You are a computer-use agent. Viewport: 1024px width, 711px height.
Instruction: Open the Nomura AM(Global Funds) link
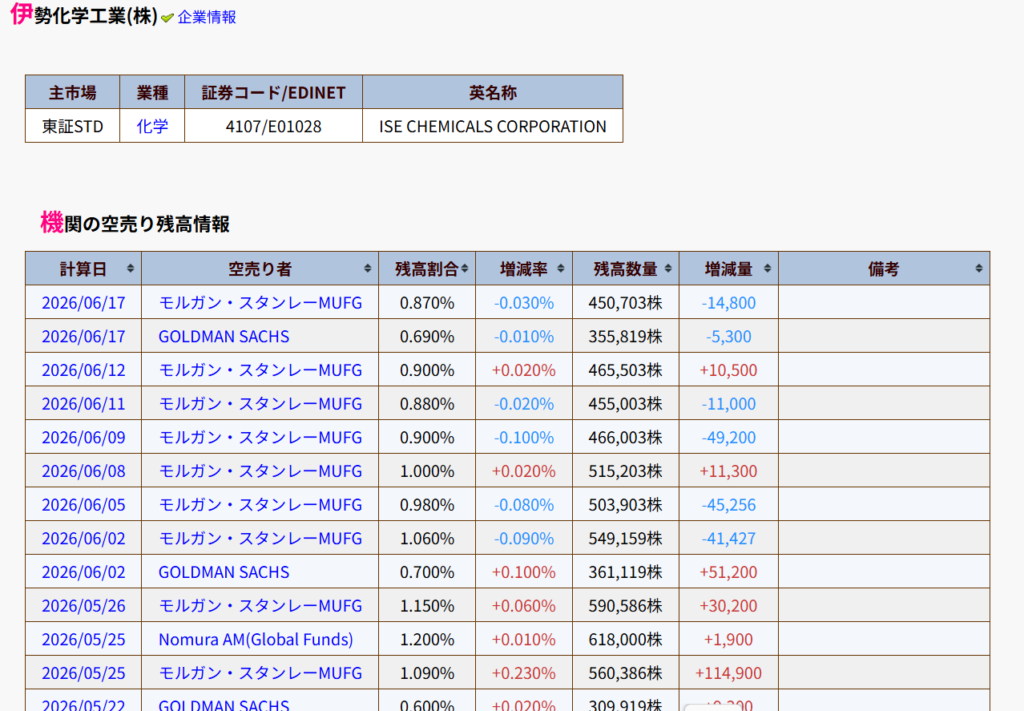[x=256, y=639]
